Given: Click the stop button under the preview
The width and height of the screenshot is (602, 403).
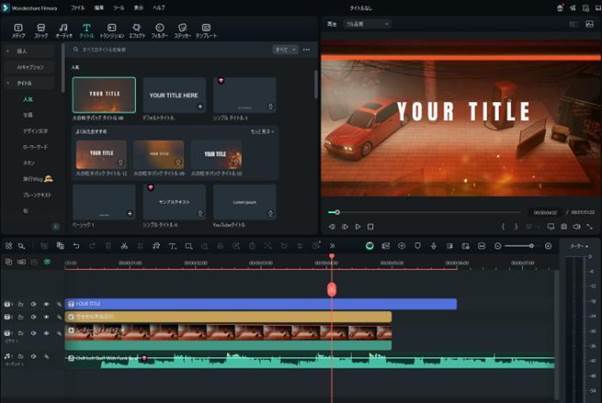Looking at the screenshot, I should [x=372, y=227].
